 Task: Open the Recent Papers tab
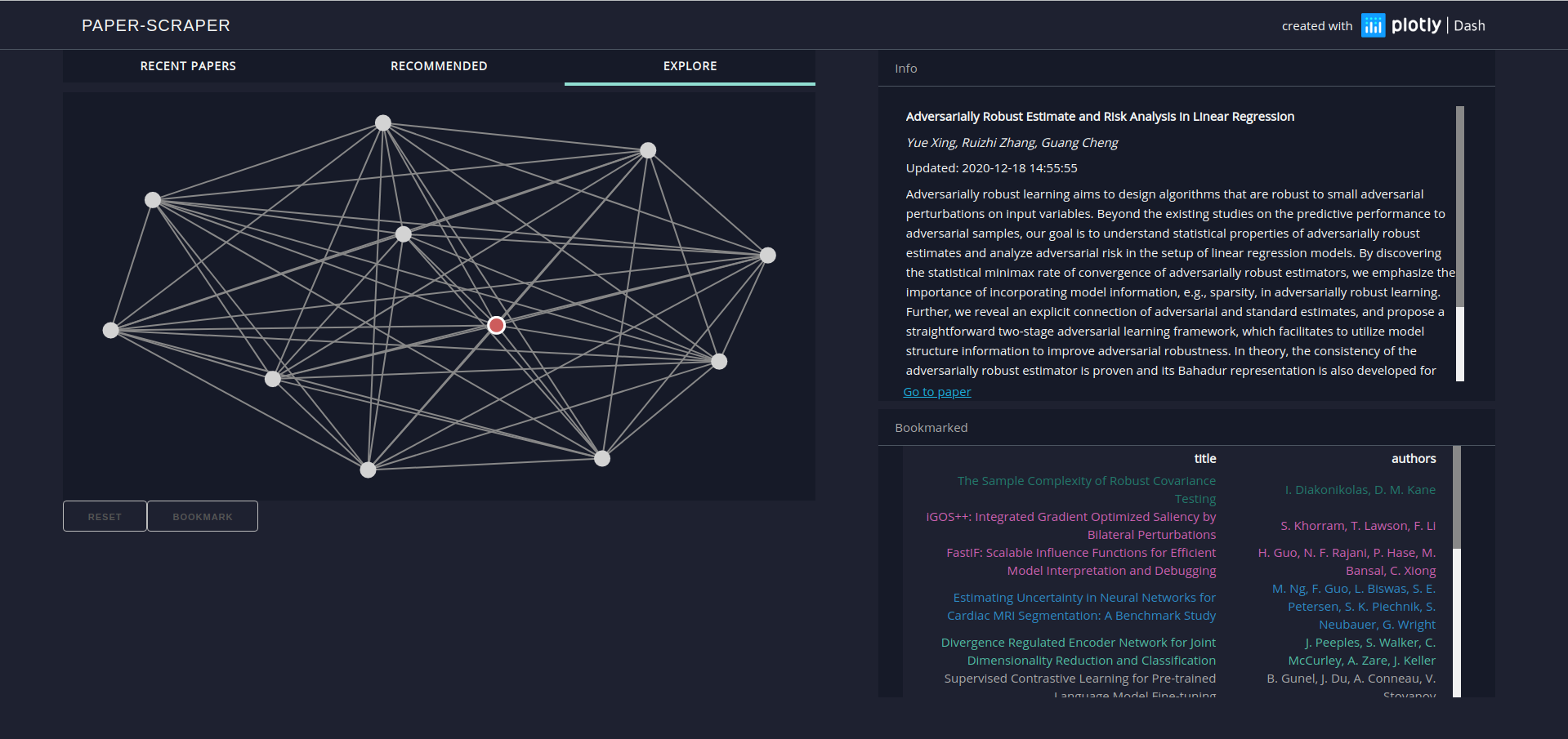188,66
